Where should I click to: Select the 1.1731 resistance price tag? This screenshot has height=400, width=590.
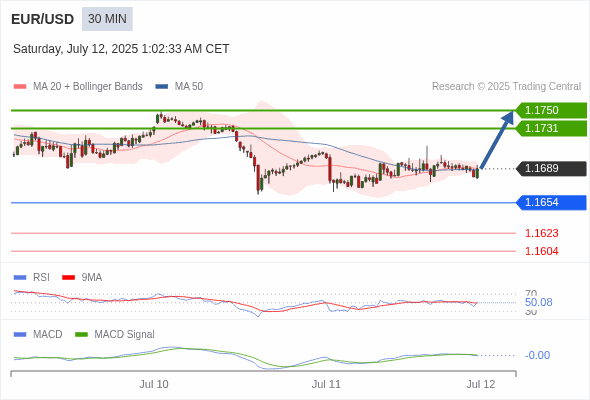[551, 128]
